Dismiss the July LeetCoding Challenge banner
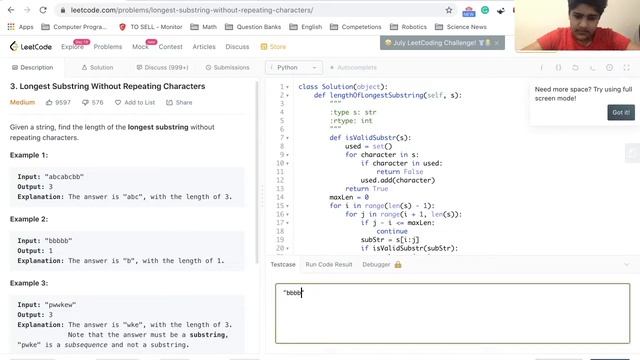 pyautogui.click(x=497, y=43)
